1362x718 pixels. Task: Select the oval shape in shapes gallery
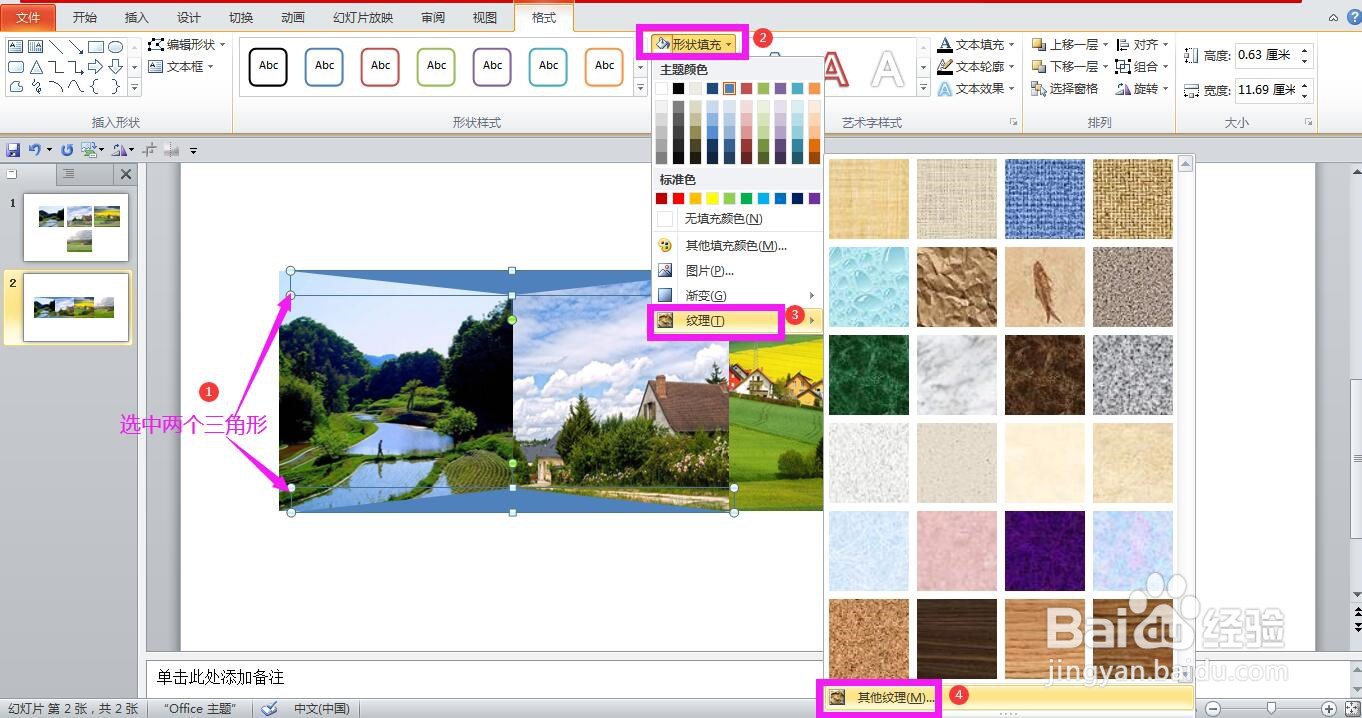(x=115, y=47)
